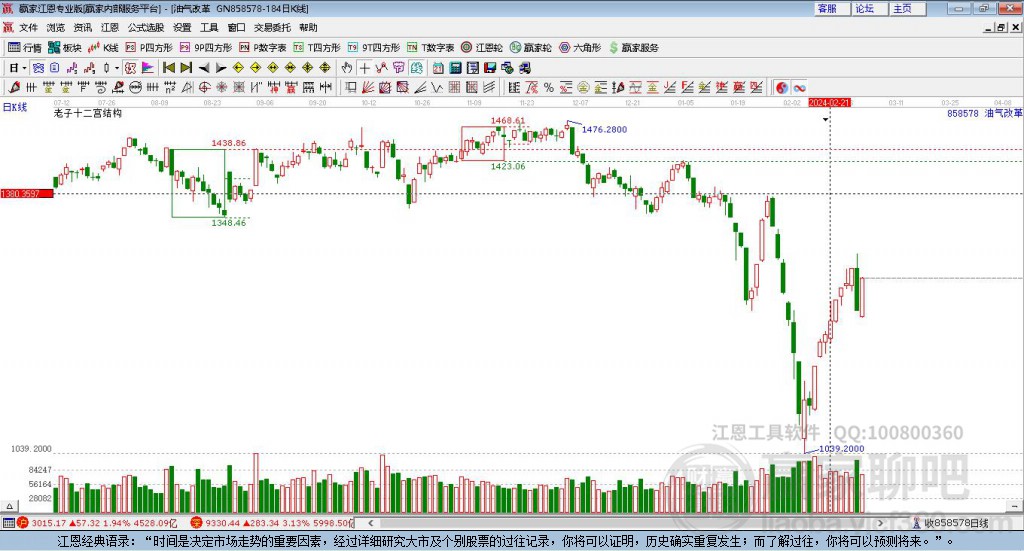Open the T四方形 tool
Viewport: 1024px width, 551px height.
click(317, 48)
